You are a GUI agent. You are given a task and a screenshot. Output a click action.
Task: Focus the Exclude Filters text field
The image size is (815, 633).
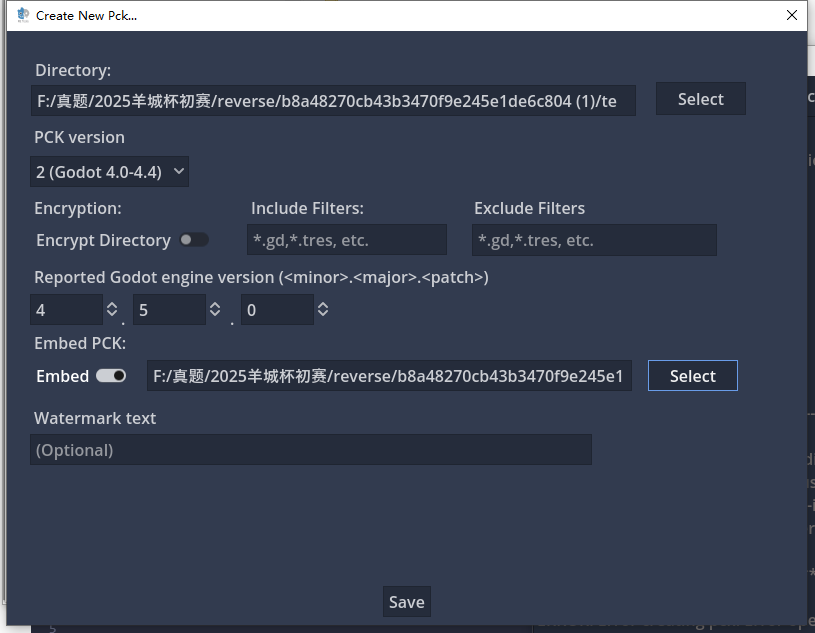(x=594, y=240)
